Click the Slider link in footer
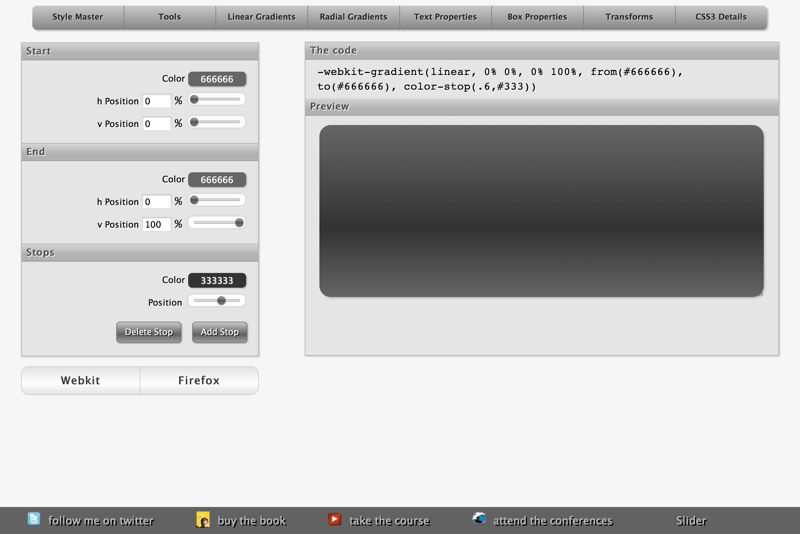 691,521
